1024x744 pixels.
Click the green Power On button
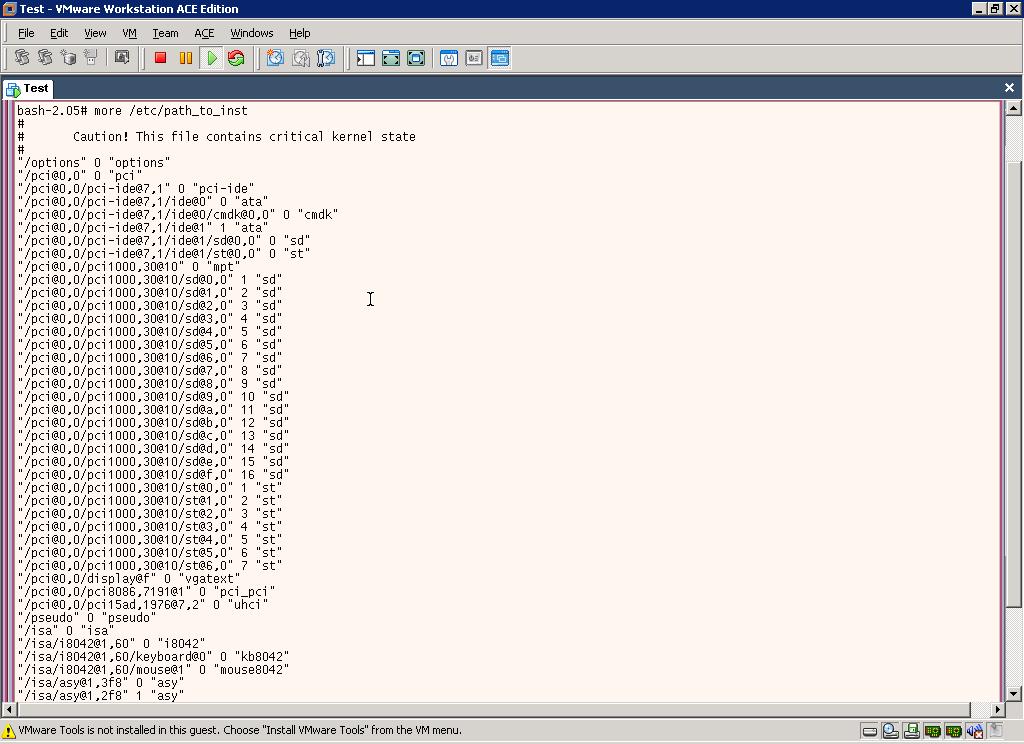(211, 59)
